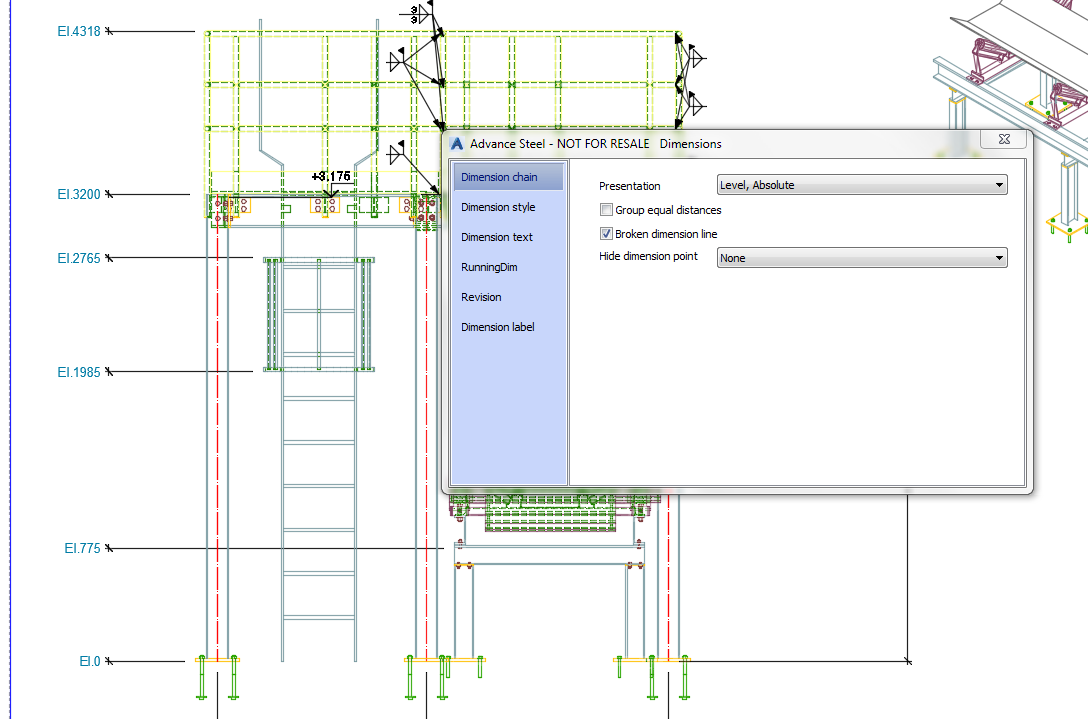This screenshot has height=719, width=1088.
Task: Click the weld symbol labeled 3/3 at drawing top
Action: coord(417,15)
